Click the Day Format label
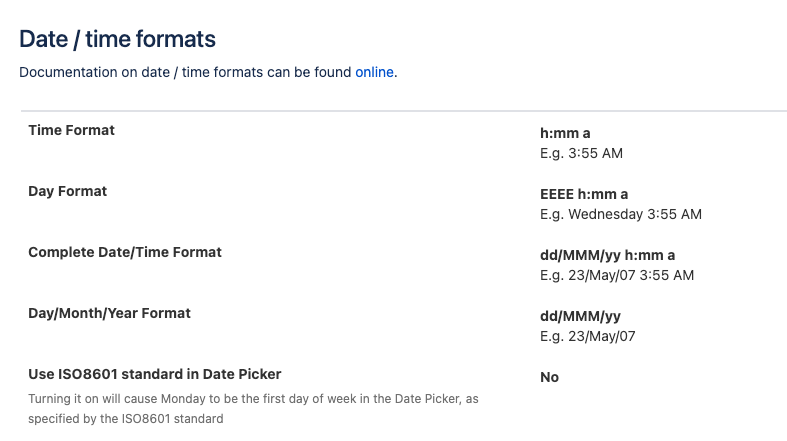The width and height of the screenshot is (787, 441). click(x=67, y=191)
